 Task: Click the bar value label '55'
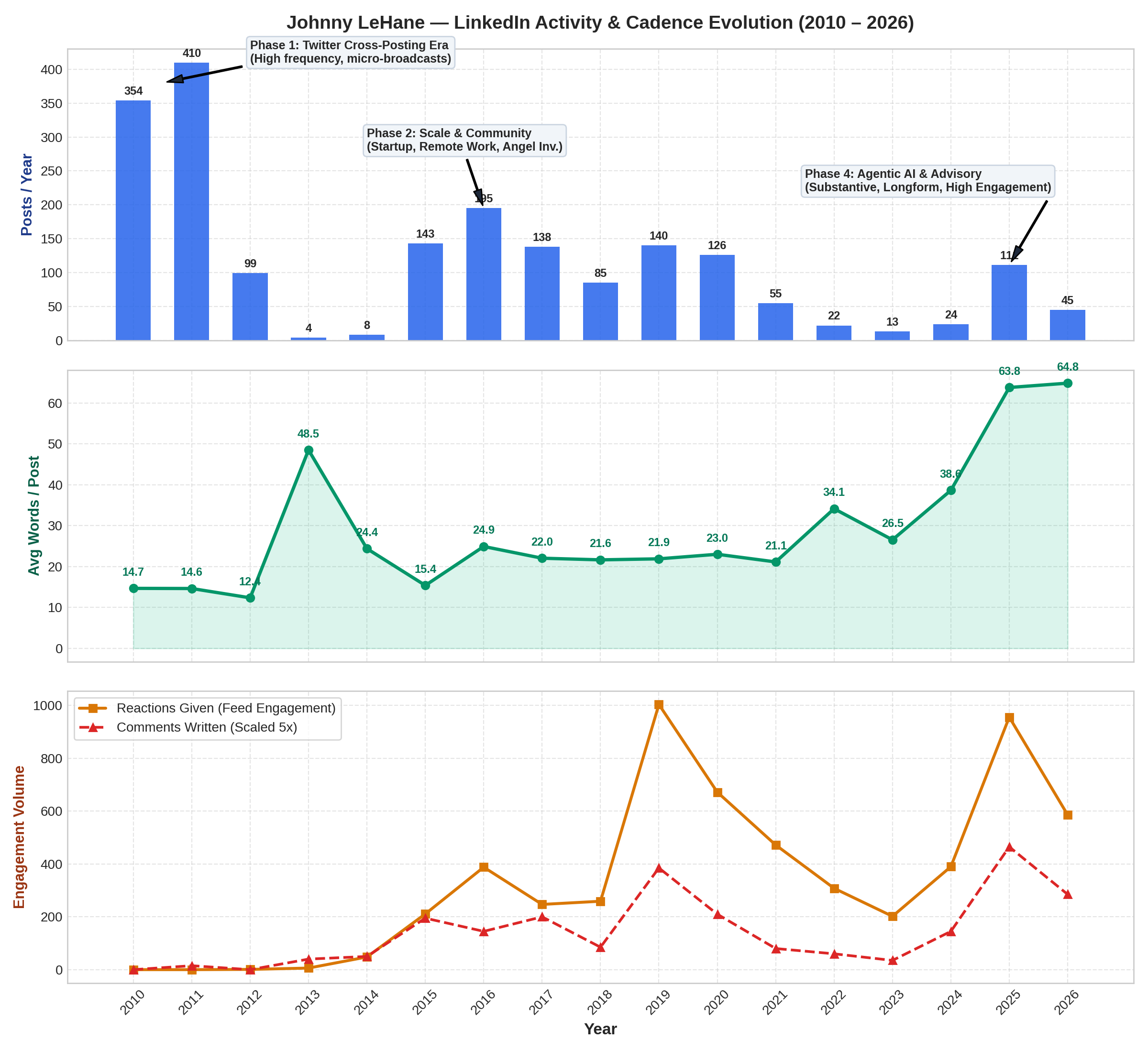775,294
